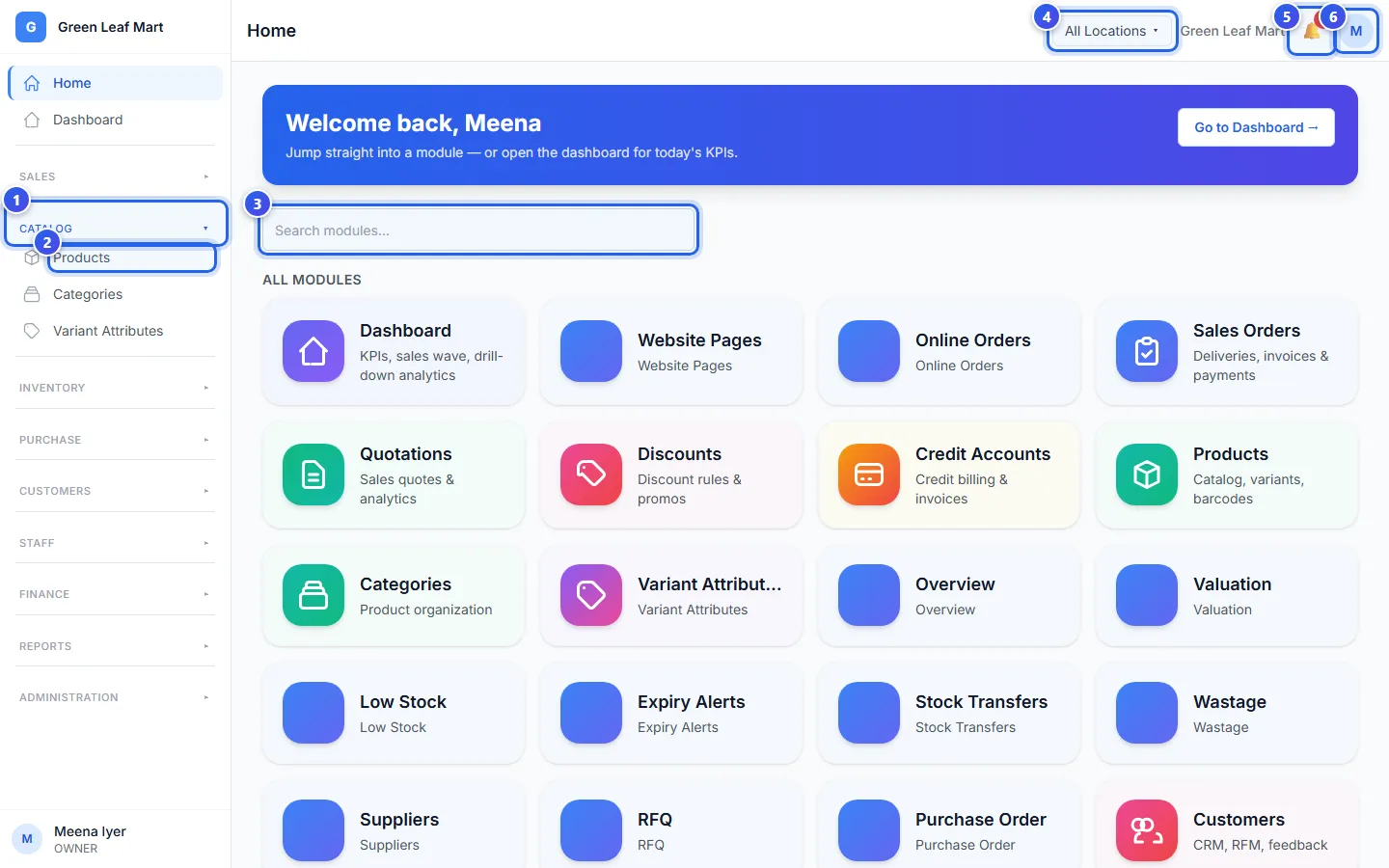Expand the Administration sidebar section
The width and height of the screenshot is (1389, 868).
tap(115, 697)
